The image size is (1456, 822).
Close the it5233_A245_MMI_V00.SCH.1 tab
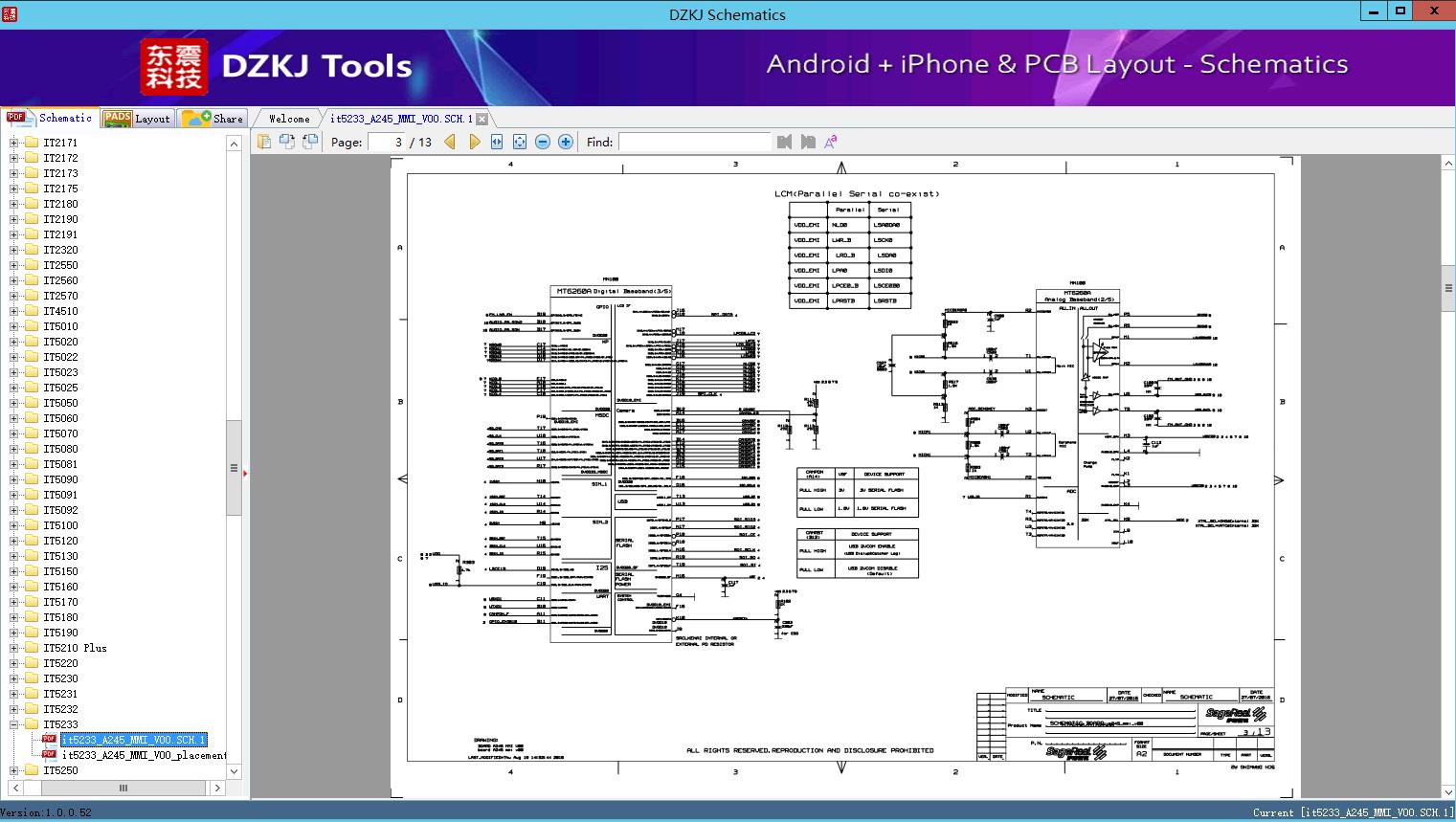[482, 119]
